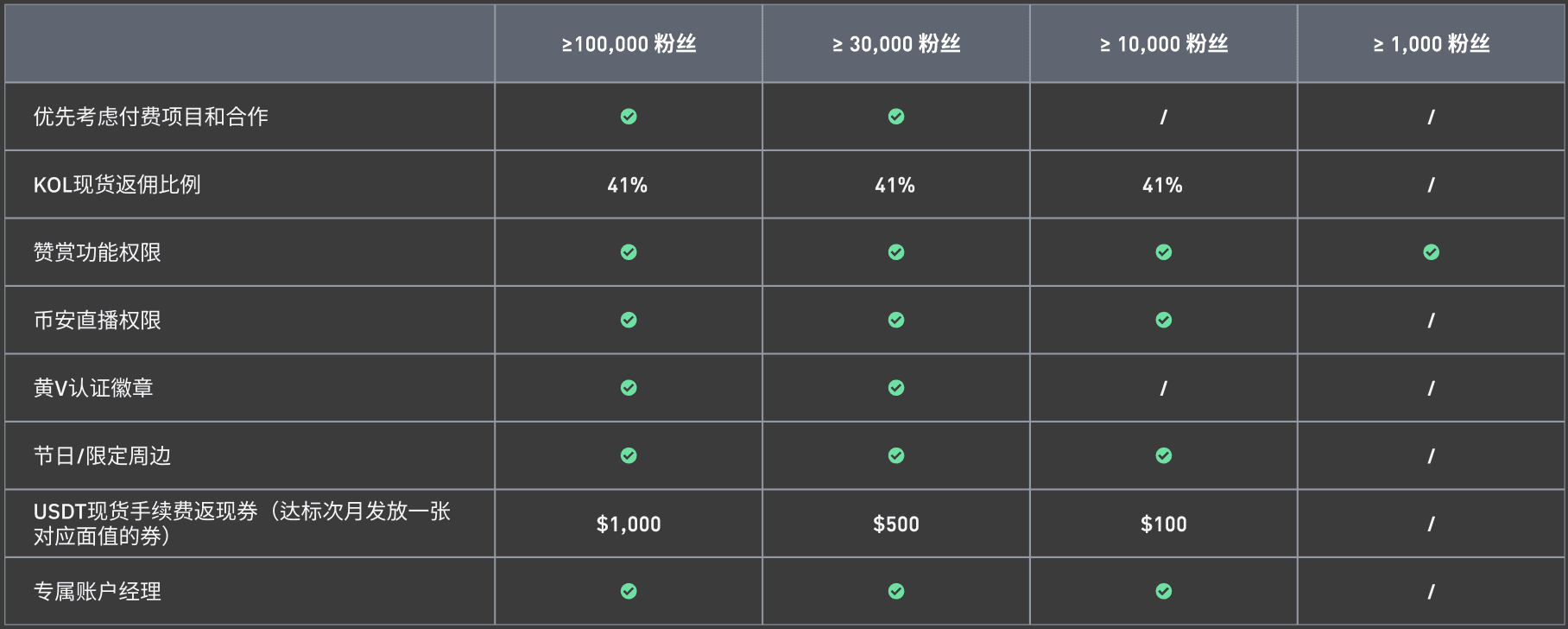Click the KOL现货返佣比例 row label
The height and width of the screenshot is (629, 1568).
[x=117, y=185]
